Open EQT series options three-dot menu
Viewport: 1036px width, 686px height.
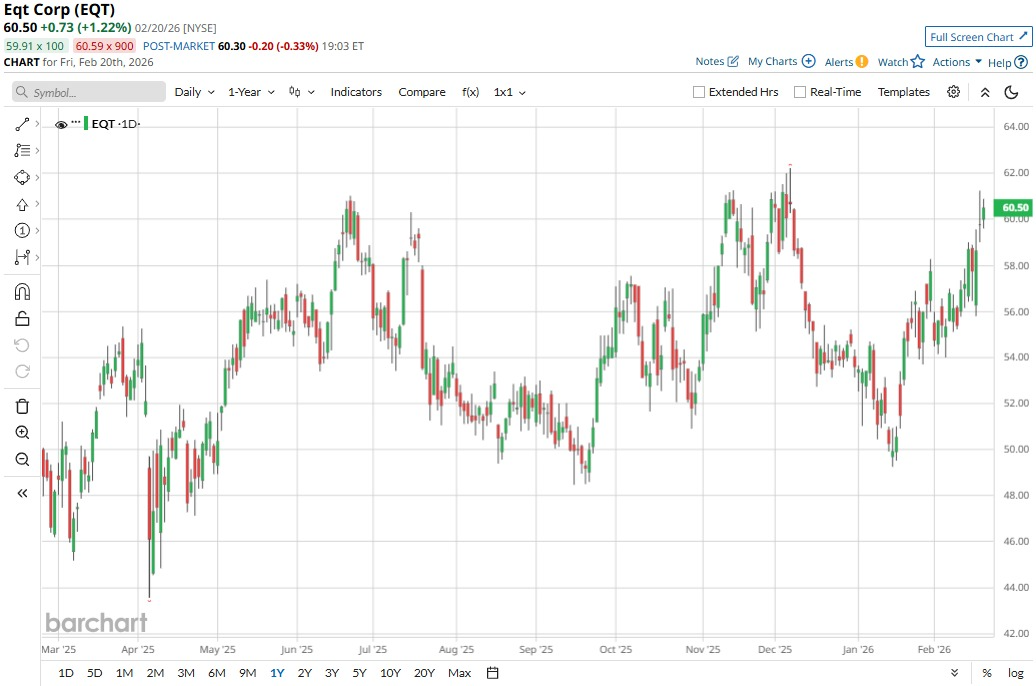click(x=76, y=122)
